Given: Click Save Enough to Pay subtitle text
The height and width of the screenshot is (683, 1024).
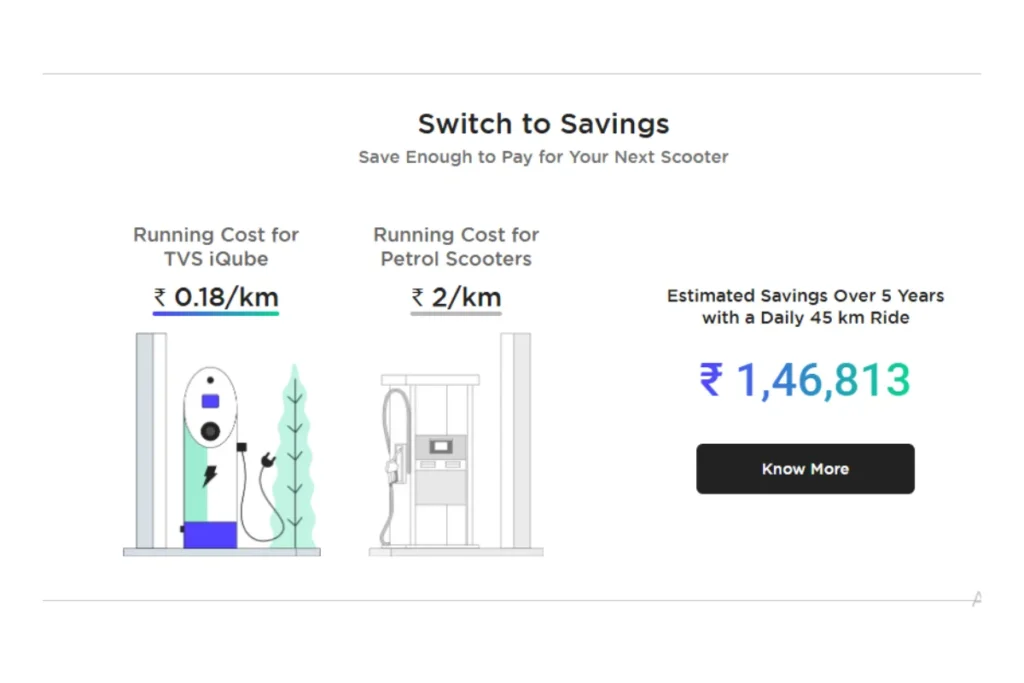Looking at the screenshot, I should [x=543, y=157].
